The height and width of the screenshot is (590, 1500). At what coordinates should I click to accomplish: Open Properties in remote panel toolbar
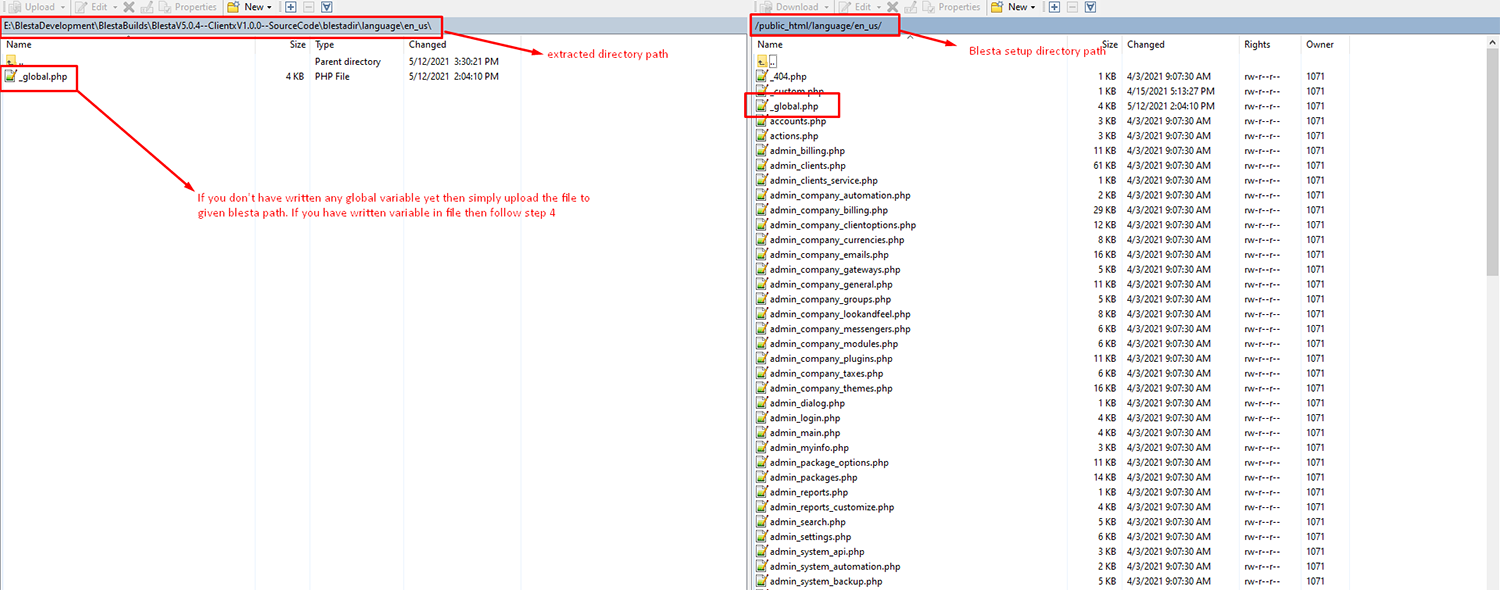pos(950,7)
